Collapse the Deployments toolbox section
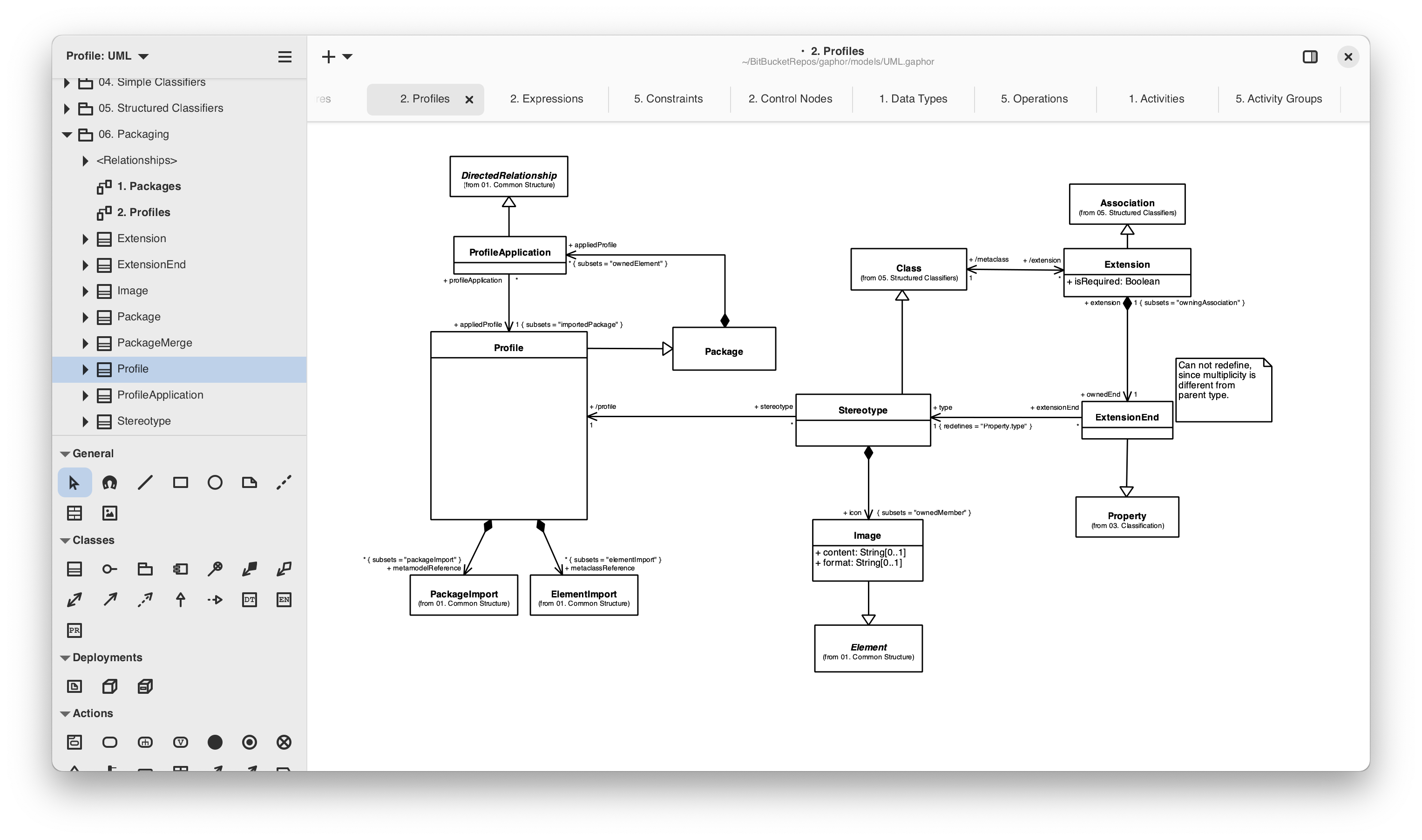The image size is (1422, 840). click(x=65, y=658)
